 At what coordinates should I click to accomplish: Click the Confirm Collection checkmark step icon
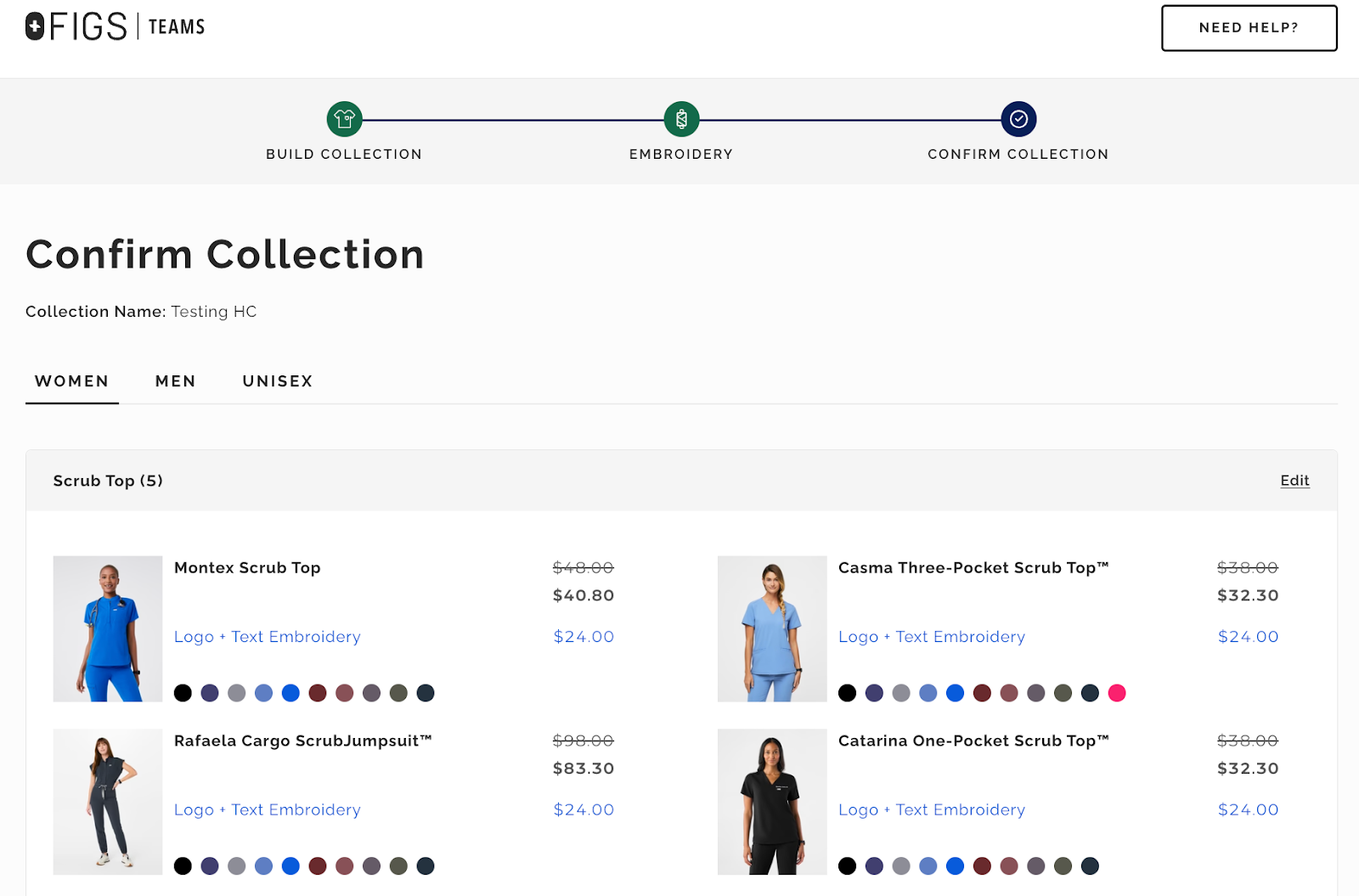click(x=1018, y=120)
